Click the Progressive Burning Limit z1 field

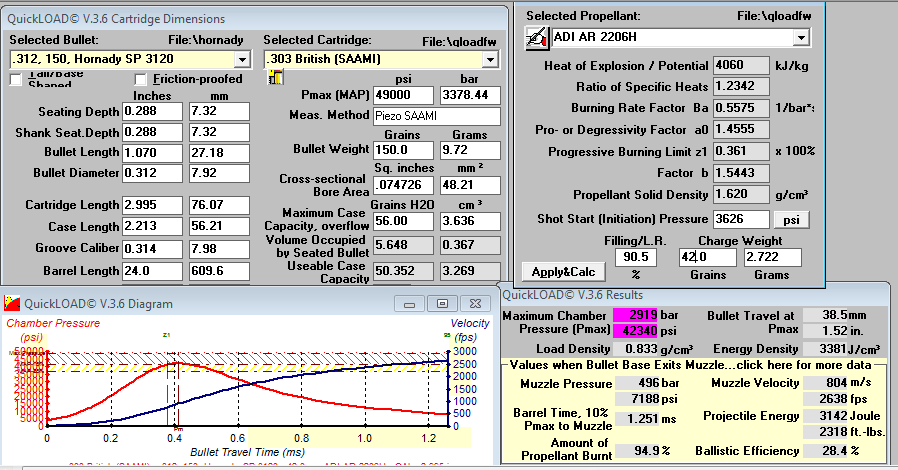tap(741, 152)
